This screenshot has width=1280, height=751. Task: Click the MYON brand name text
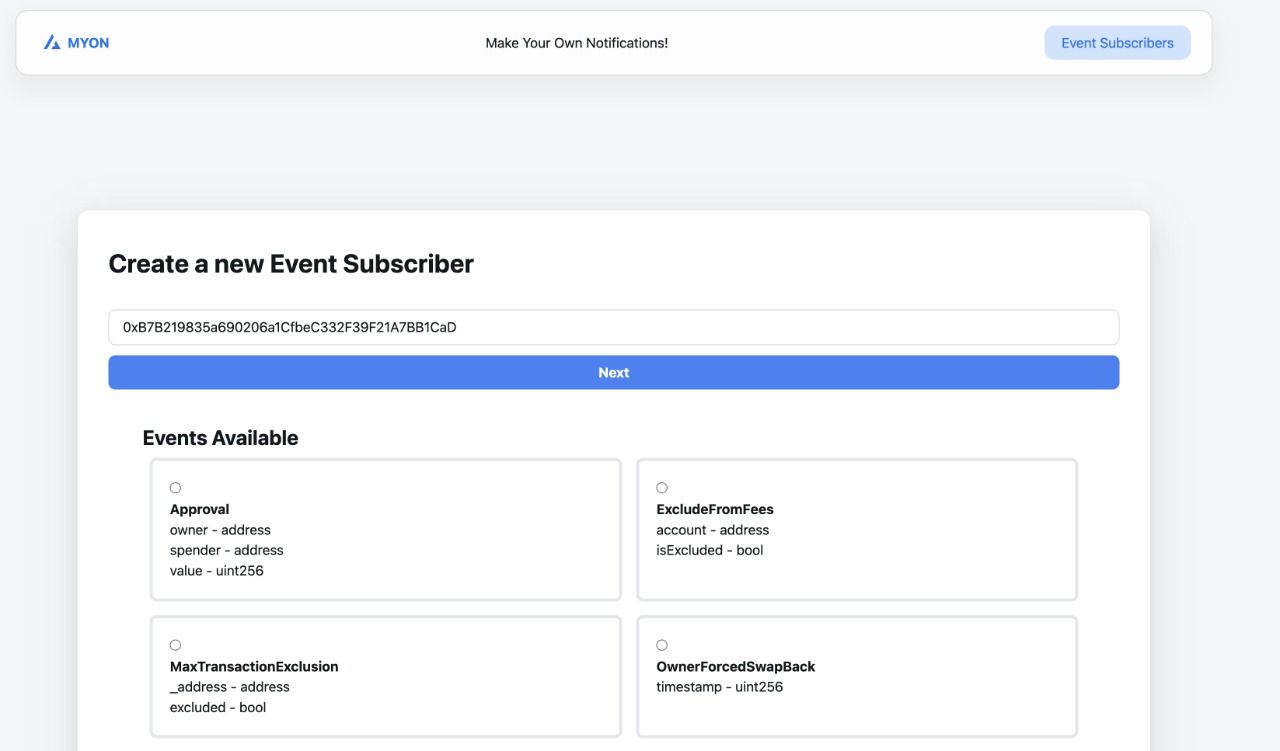pos(88,43)
